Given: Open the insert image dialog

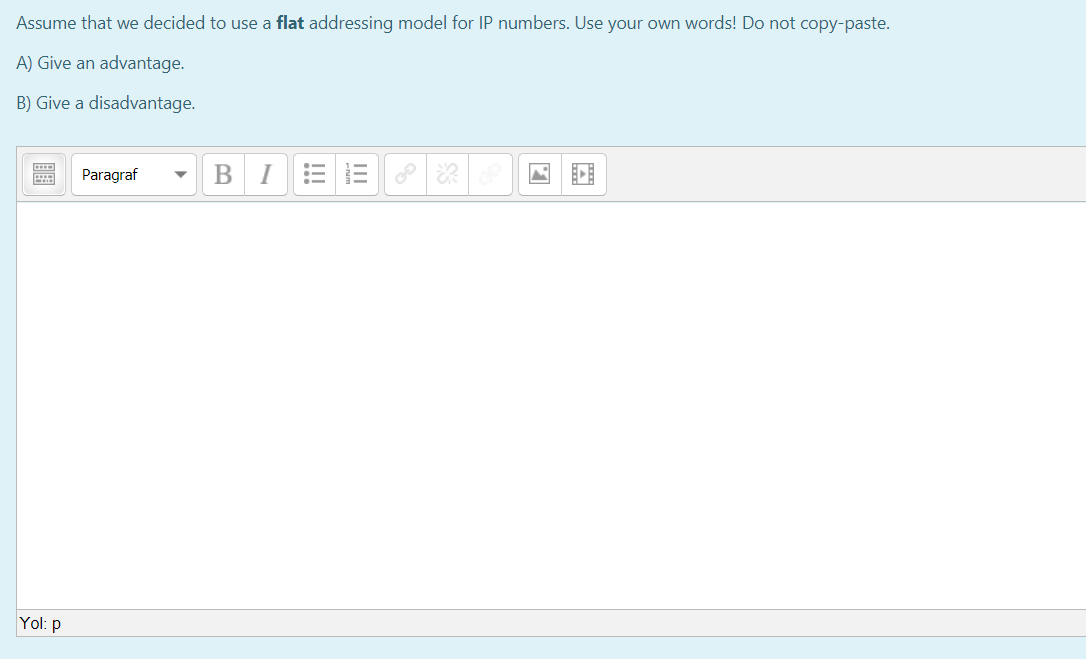Looking at the screenshot, I should [539, 174].
